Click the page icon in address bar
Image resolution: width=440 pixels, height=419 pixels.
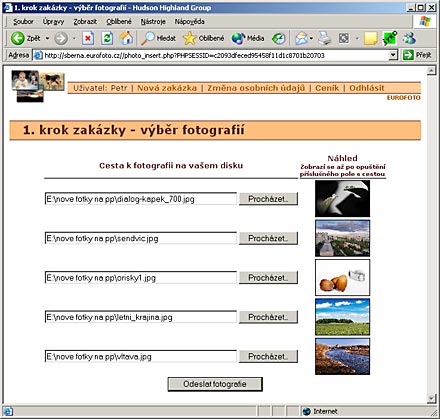click(x=38, y=55)
